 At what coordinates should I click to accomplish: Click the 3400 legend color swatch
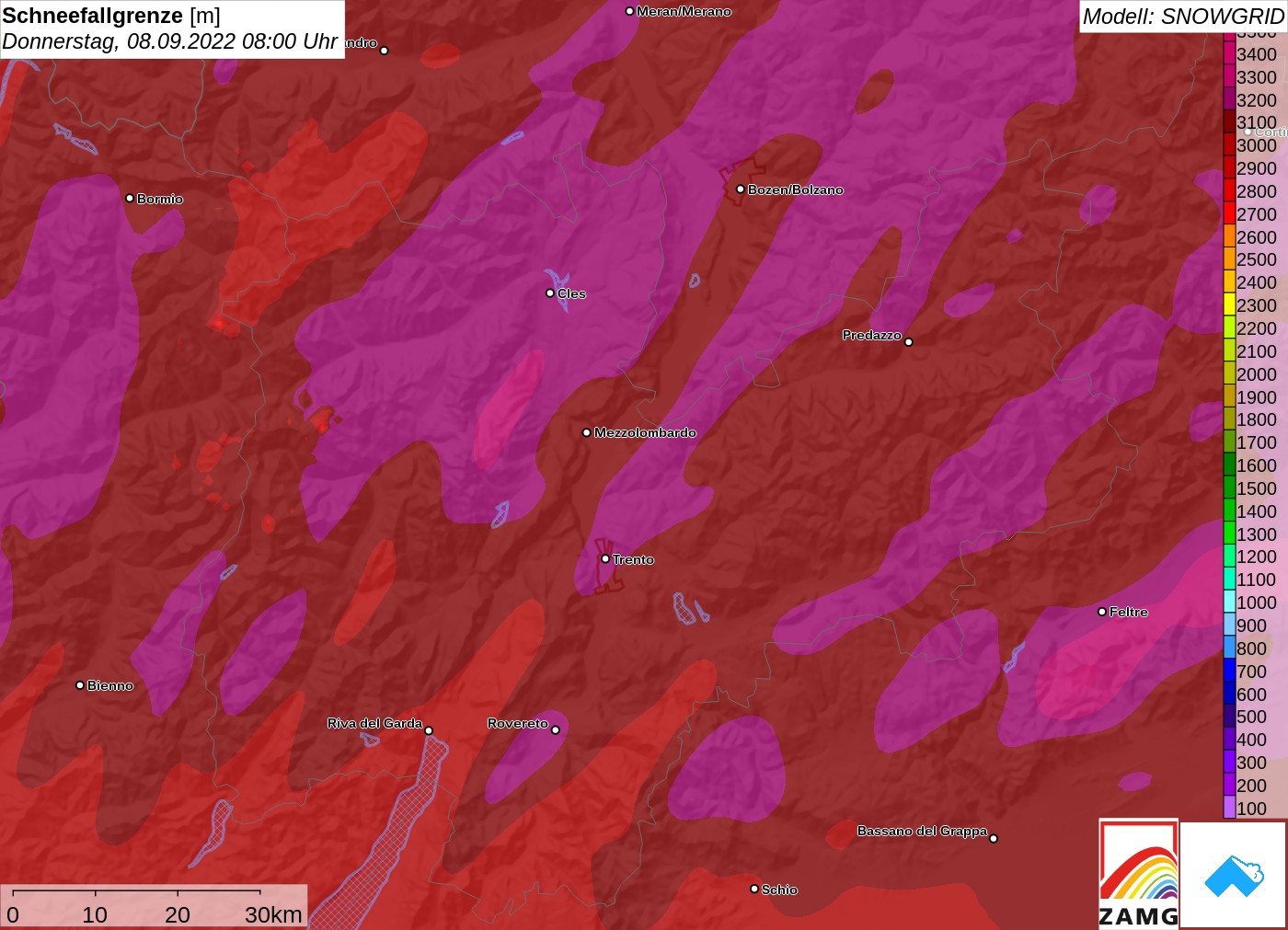(x=1229, y=53)
